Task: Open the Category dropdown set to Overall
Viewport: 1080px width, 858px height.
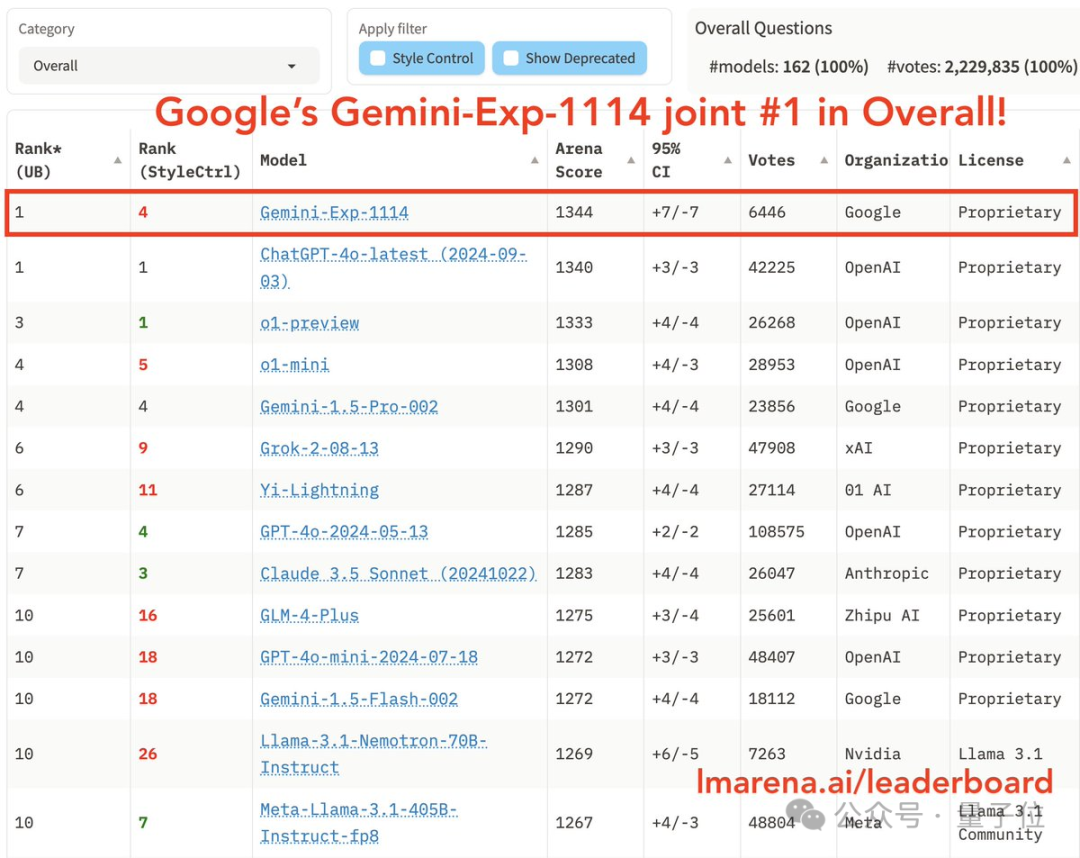Action: pos(168,66)
